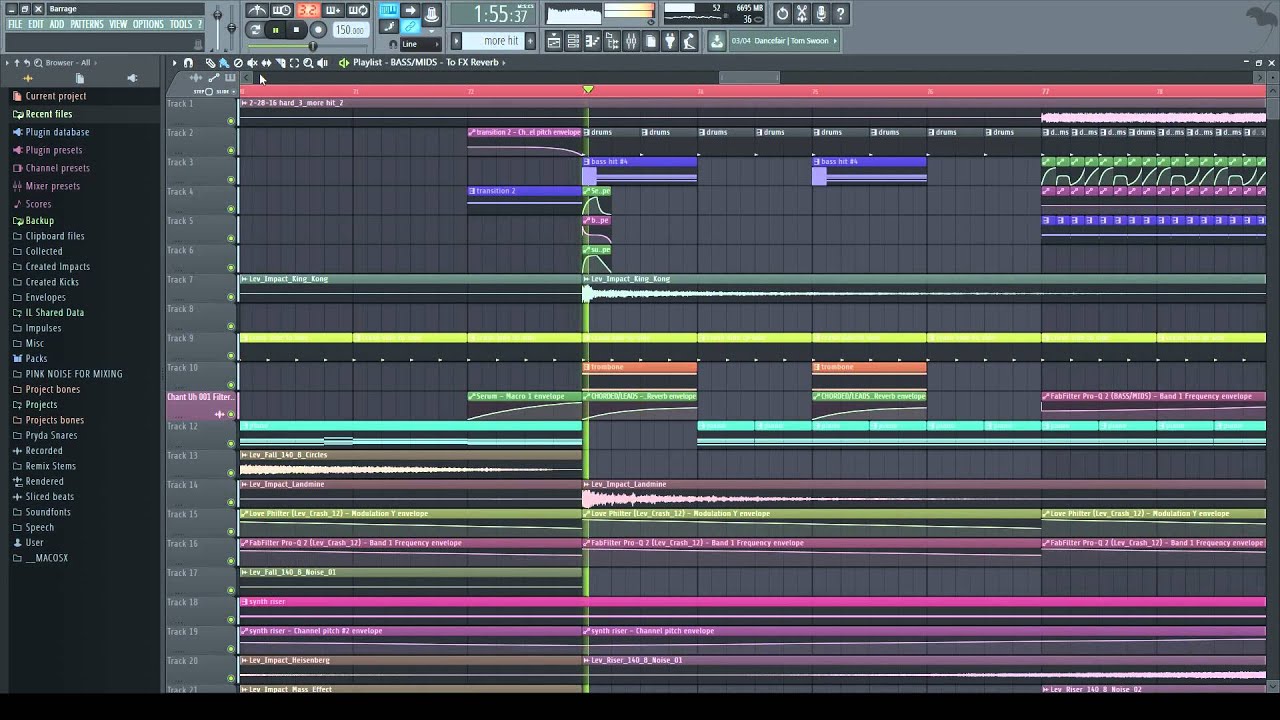Open the ADD menu

[x=57, y=24]
